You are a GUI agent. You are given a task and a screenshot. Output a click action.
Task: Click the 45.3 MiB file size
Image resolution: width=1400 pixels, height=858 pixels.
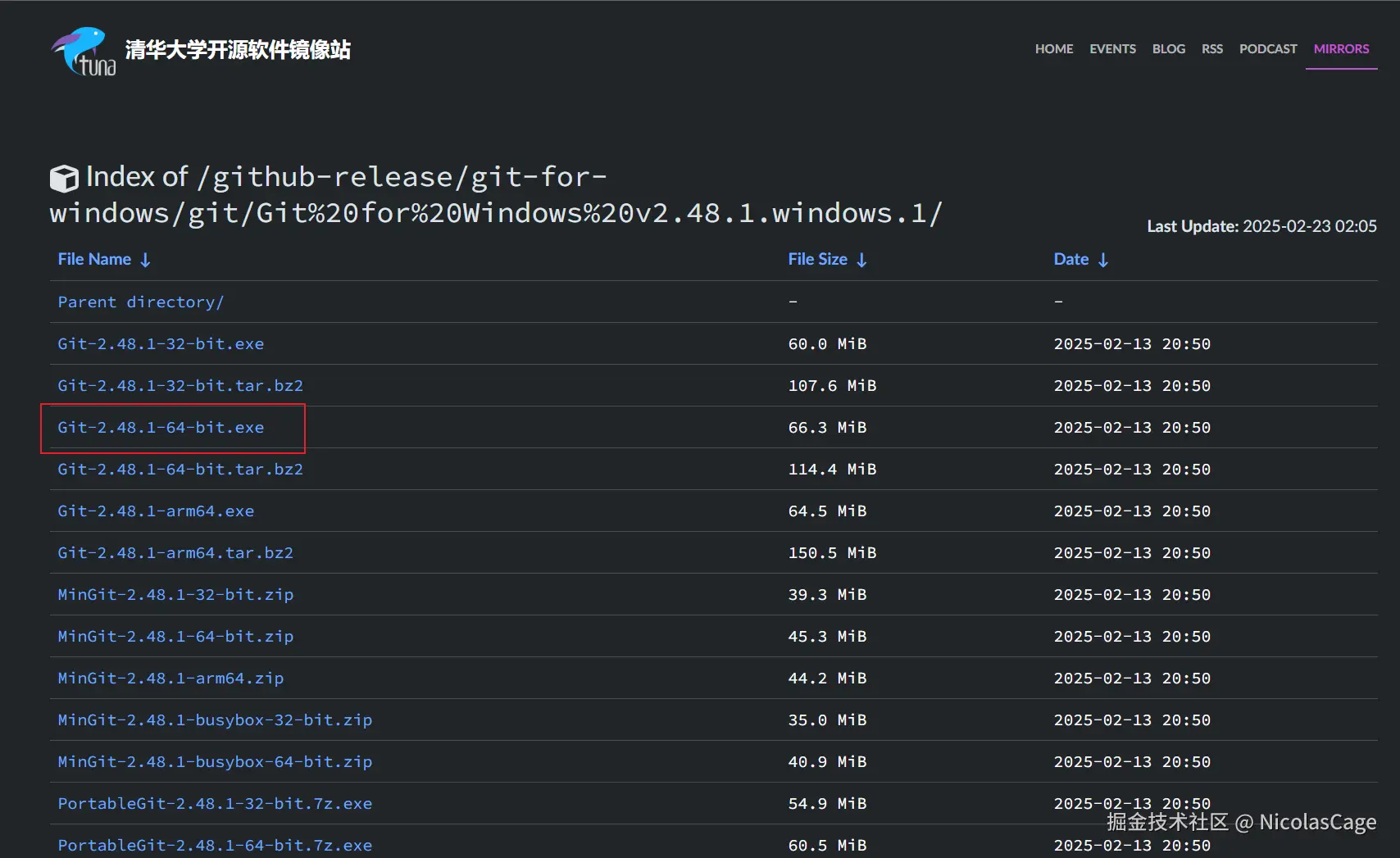tap(827, 637)
